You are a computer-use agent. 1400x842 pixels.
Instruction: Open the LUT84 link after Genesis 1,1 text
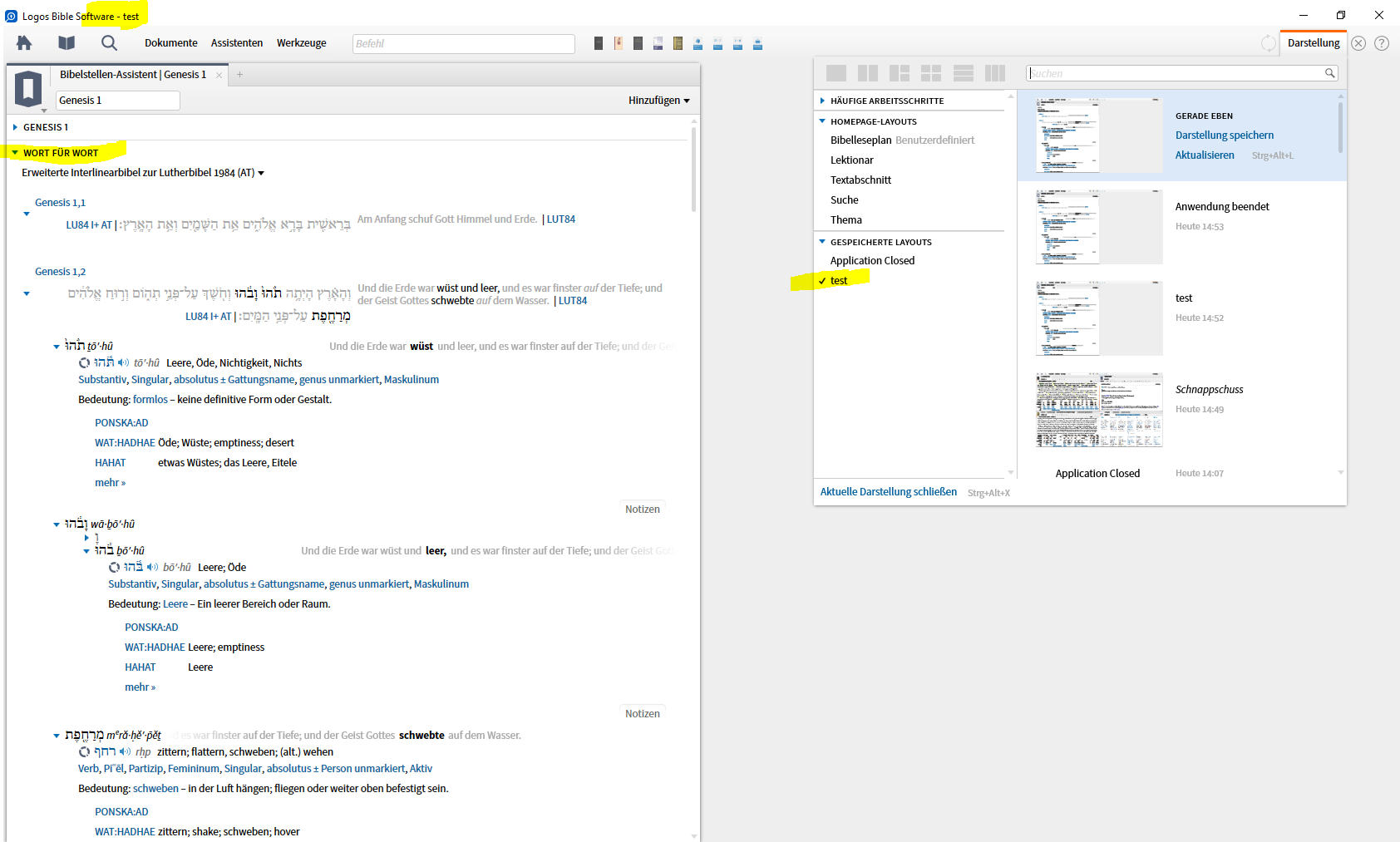point(561,219)
